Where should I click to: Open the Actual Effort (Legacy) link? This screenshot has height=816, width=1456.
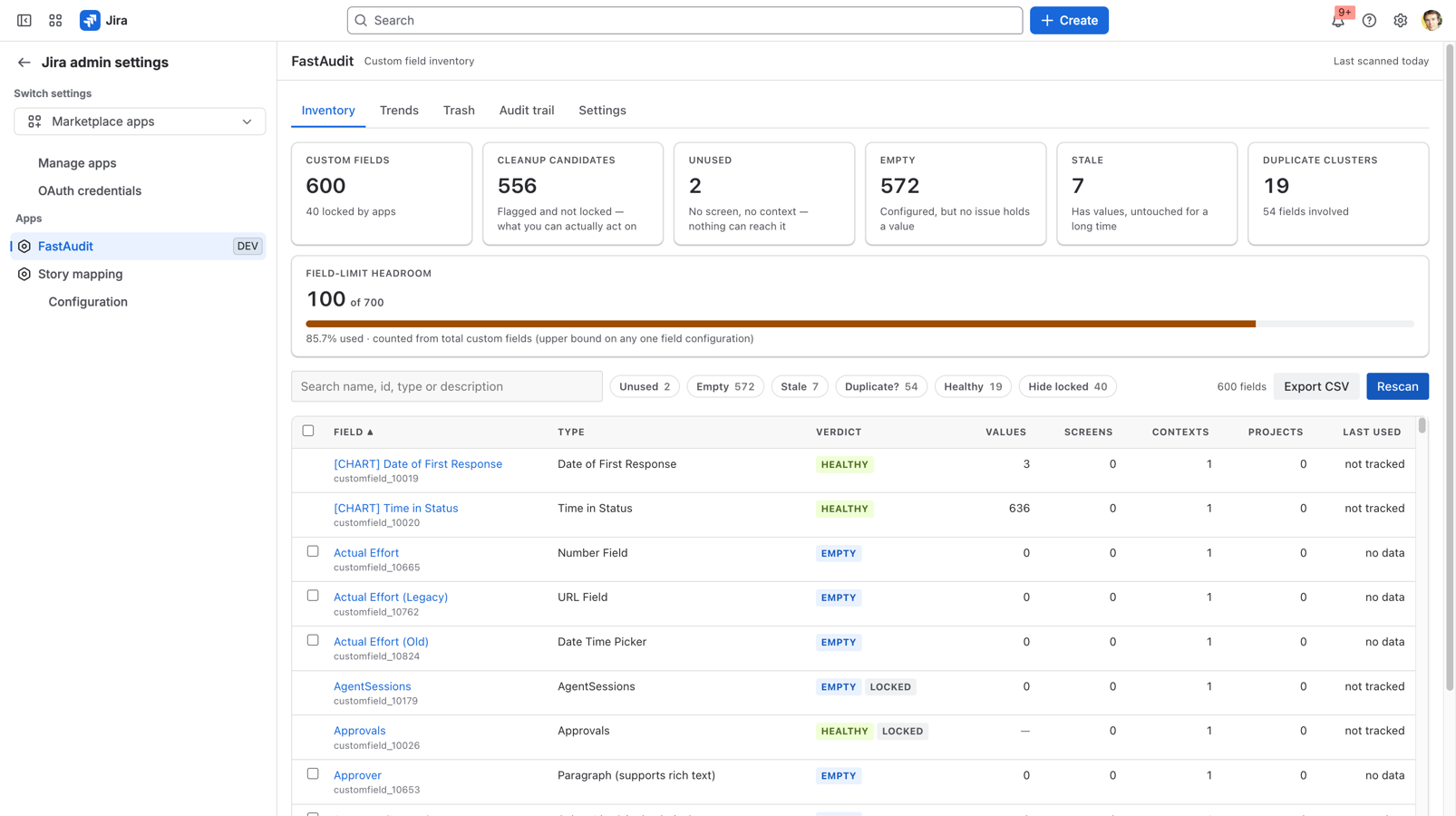pos(391,597)
